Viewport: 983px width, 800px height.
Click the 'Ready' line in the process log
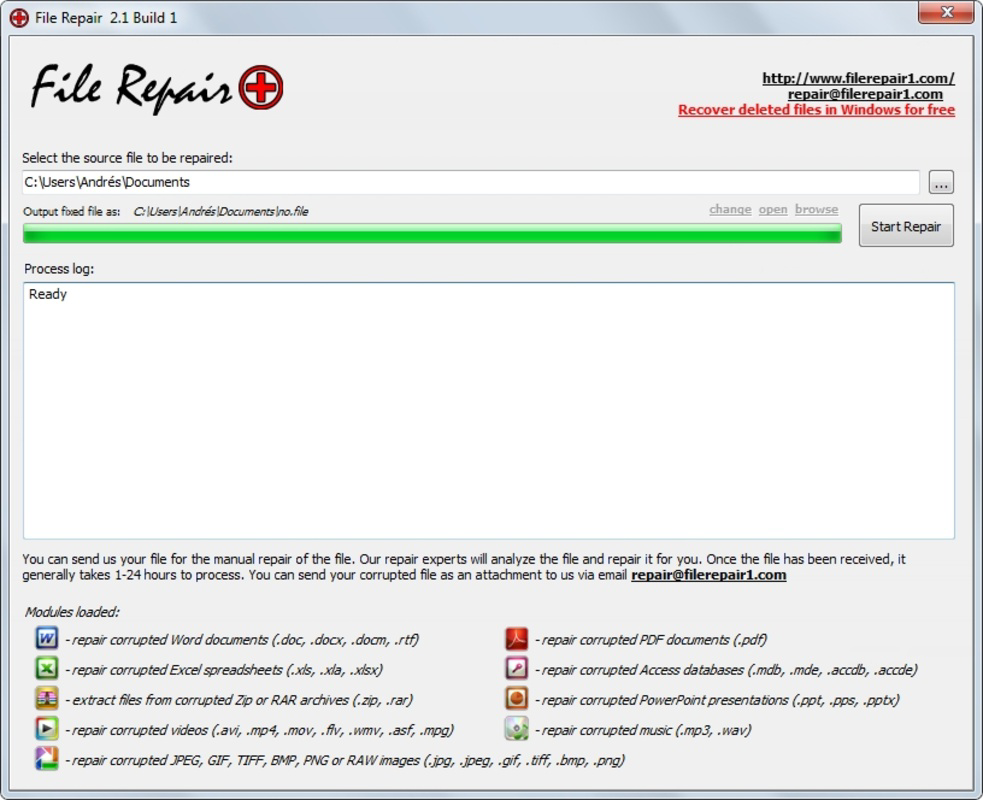point(48,294)
